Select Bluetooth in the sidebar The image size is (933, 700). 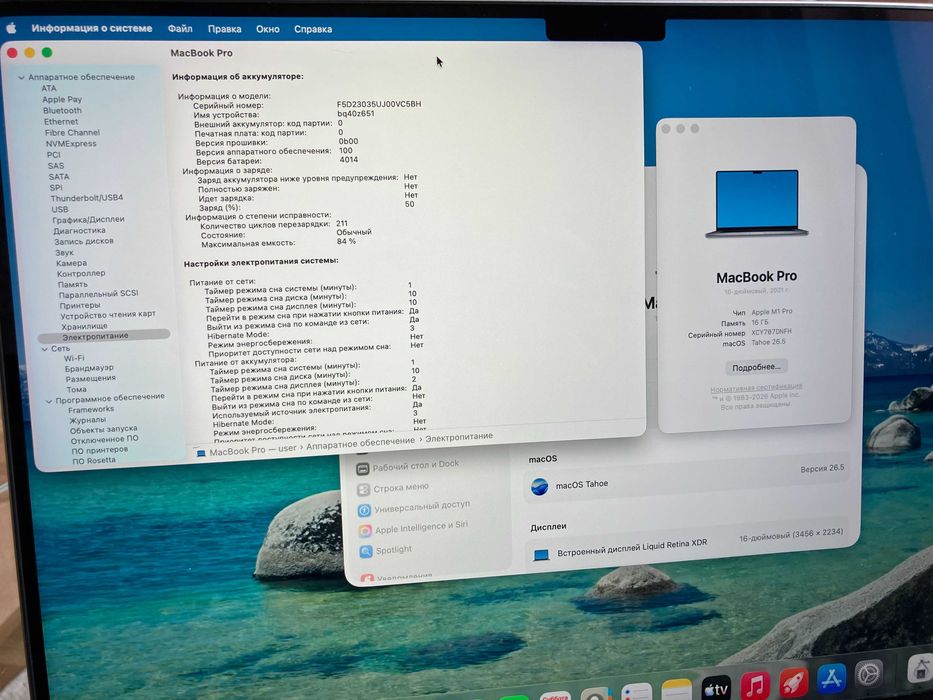[x=62, y=111]
